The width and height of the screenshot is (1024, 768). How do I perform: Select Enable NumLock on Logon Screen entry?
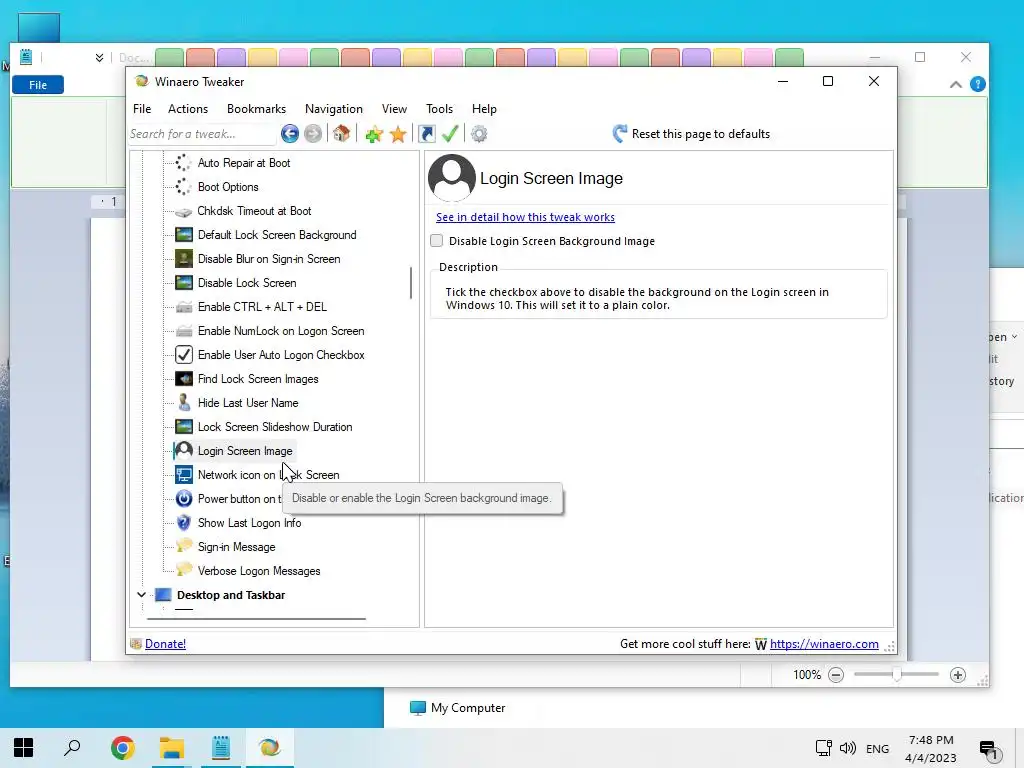(281, 331)
